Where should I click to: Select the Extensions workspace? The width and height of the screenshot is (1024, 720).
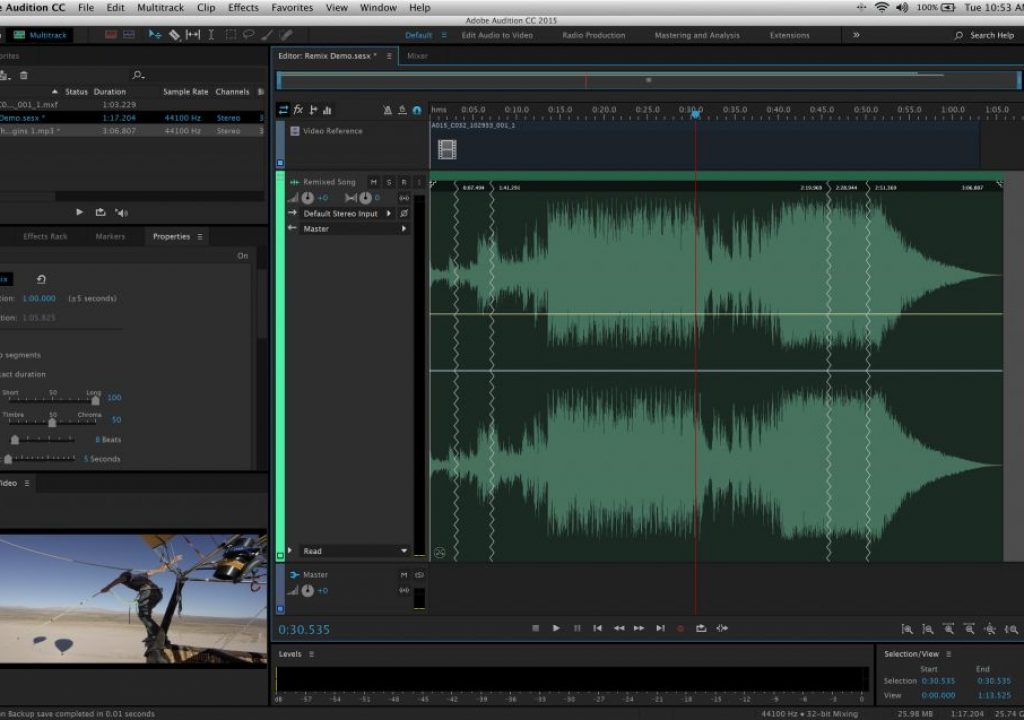[x=790, y=35]
